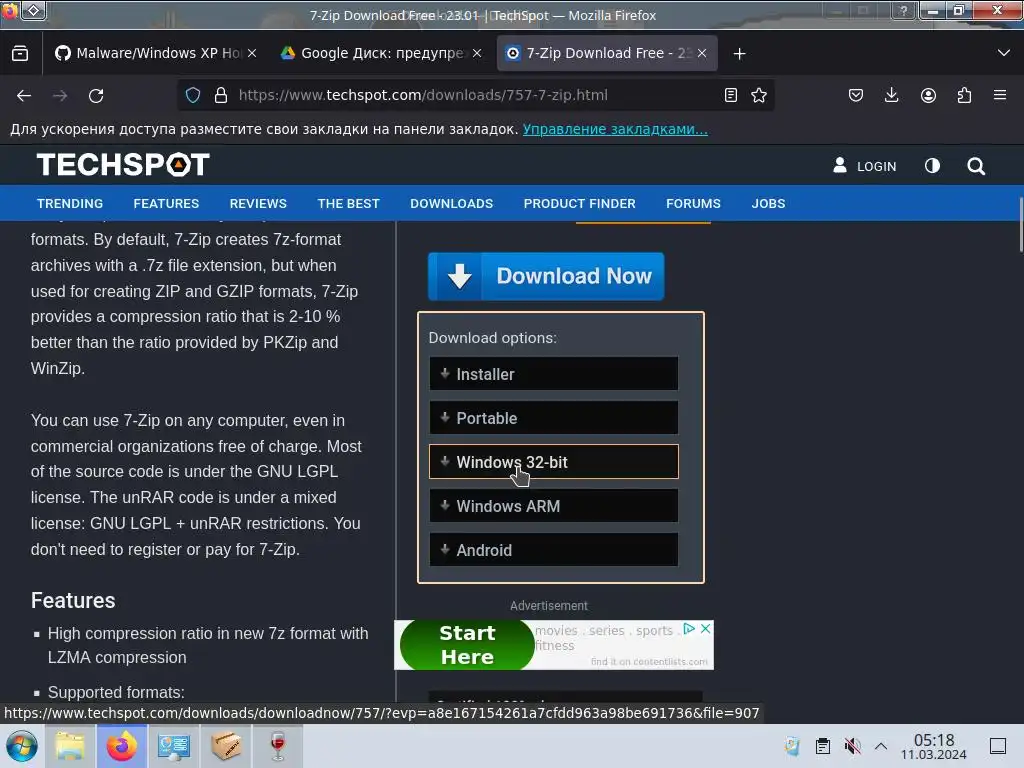Open the clipboard tray icon
The height and width of the screenshot is (768, 1024).
coord(823,746)
